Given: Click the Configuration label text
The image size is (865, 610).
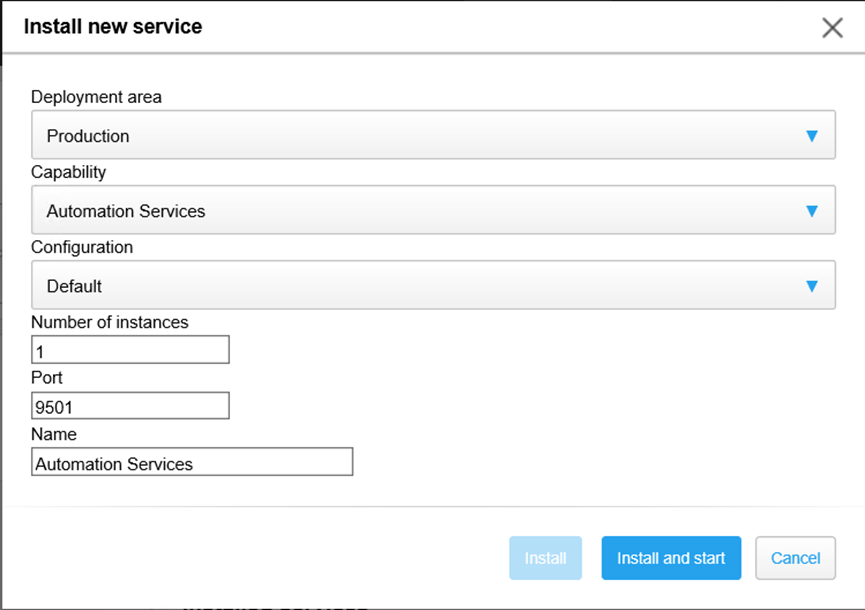Looking at the screenshot, I should (x=81, y=247).
